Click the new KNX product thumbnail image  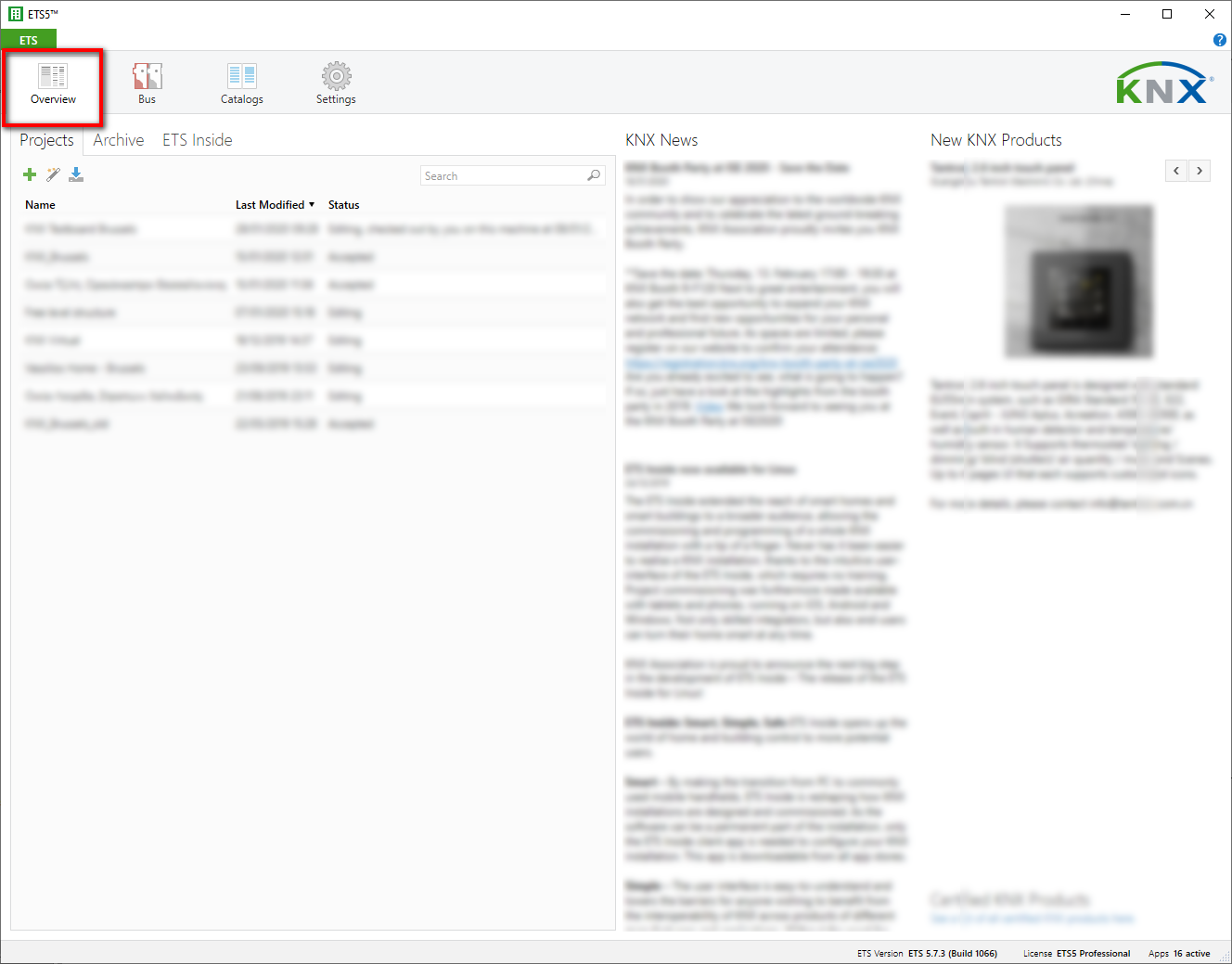[1079, 282]
